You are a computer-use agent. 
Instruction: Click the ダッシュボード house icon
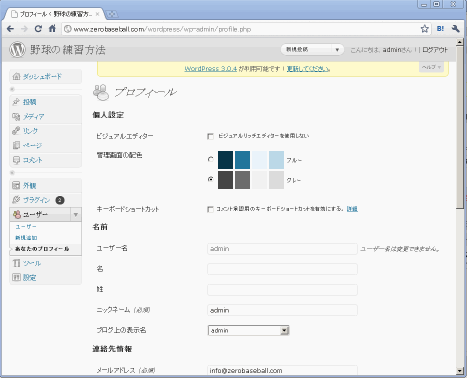tap(16, 76)
